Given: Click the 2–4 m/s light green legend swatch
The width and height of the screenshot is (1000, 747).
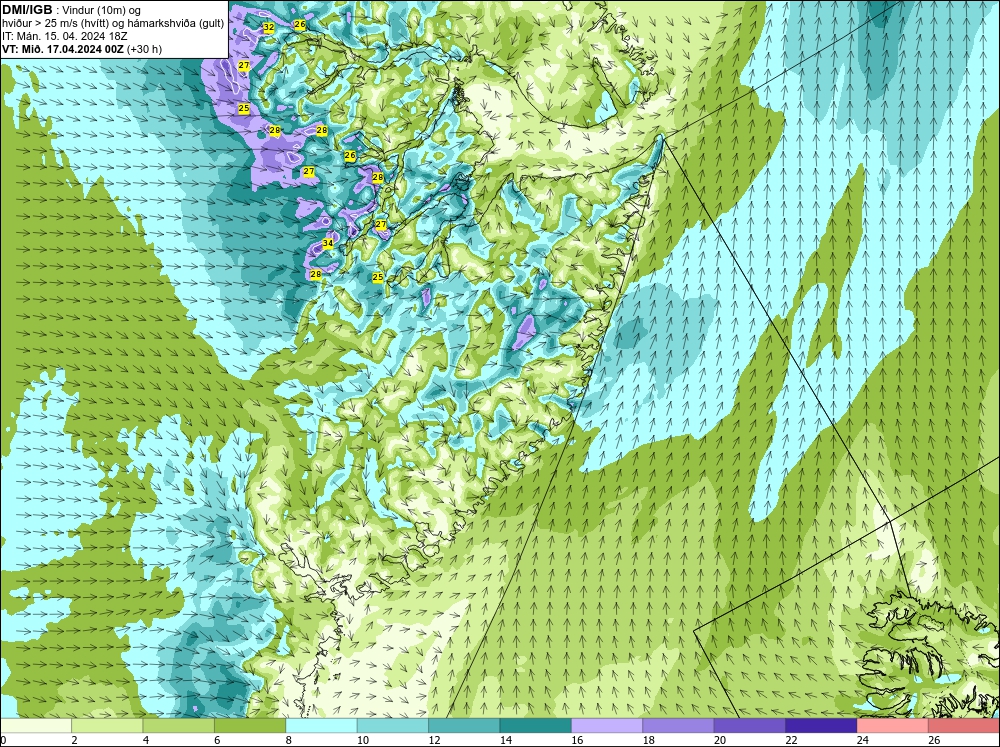Looking at the screenshot, I should click(x=107, y=725).
